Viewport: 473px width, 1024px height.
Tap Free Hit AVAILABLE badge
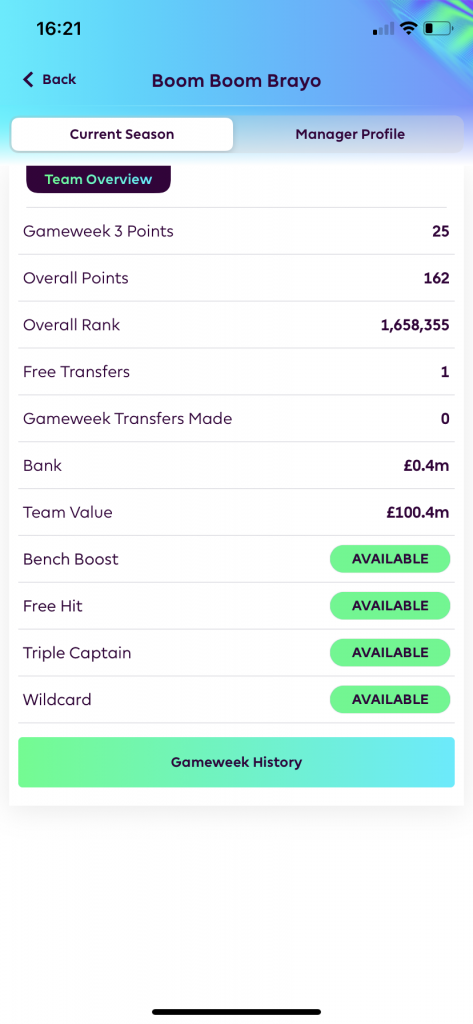pyautogui.click(x=390, y=606)
